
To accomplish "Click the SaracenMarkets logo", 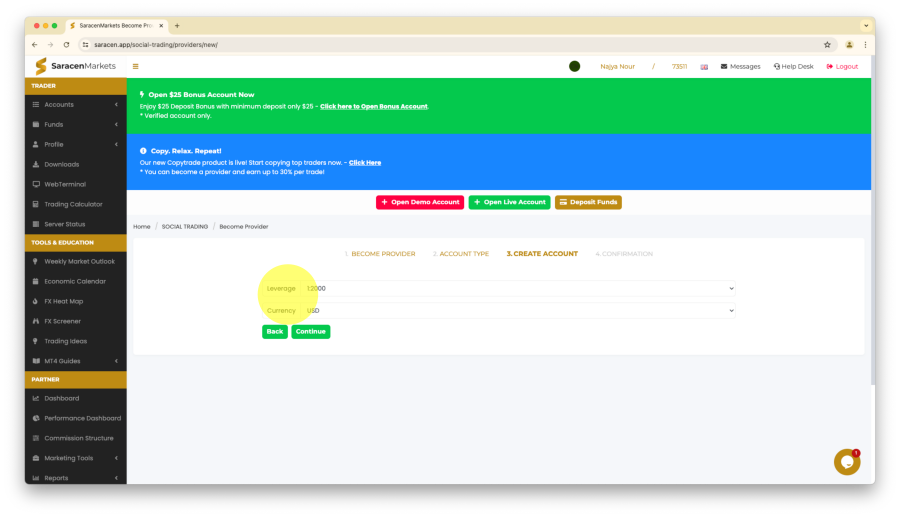I will [x=75, y=66].
